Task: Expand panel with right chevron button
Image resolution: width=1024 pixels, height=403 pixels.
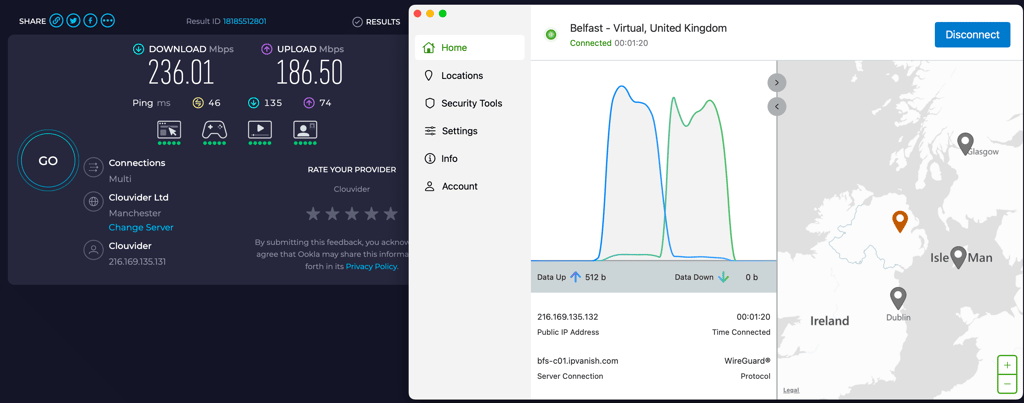Action: click(777, 83)
